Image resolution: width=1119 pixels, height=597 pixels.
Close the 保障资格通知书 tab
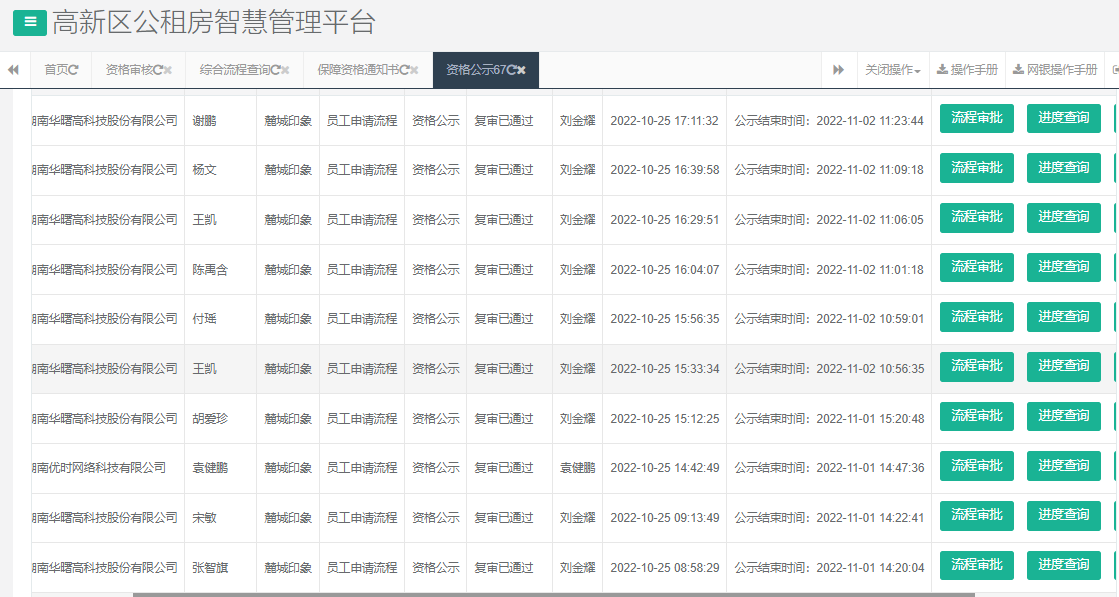[412, 71]
